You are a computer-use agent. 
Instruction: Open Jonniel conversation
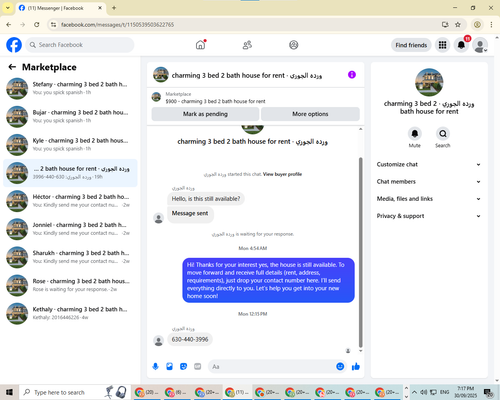70,229
